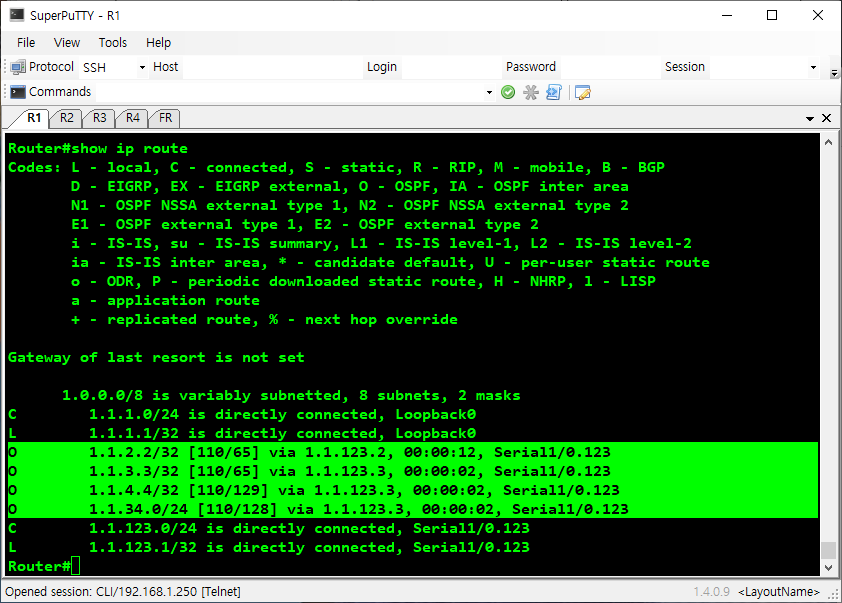
Task: Click the blue script scroll icon
Action: tap(554, 92)
